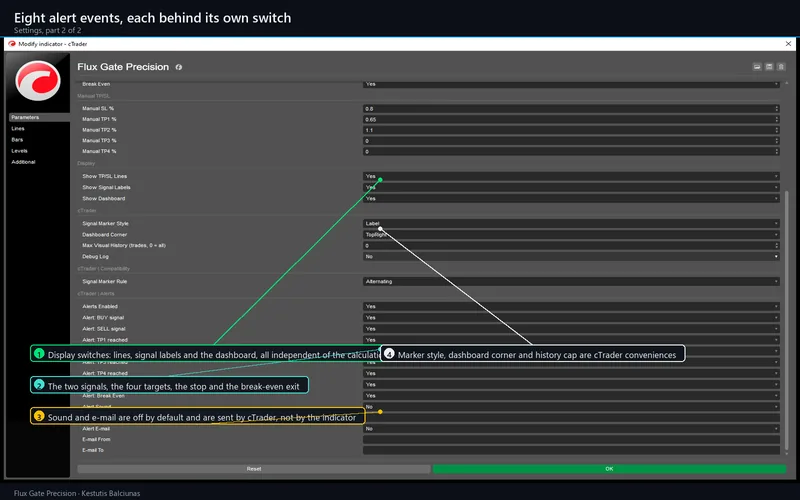Open the Show Dashboard dropdown
800x500 pixels.
(x=571, y=198)
